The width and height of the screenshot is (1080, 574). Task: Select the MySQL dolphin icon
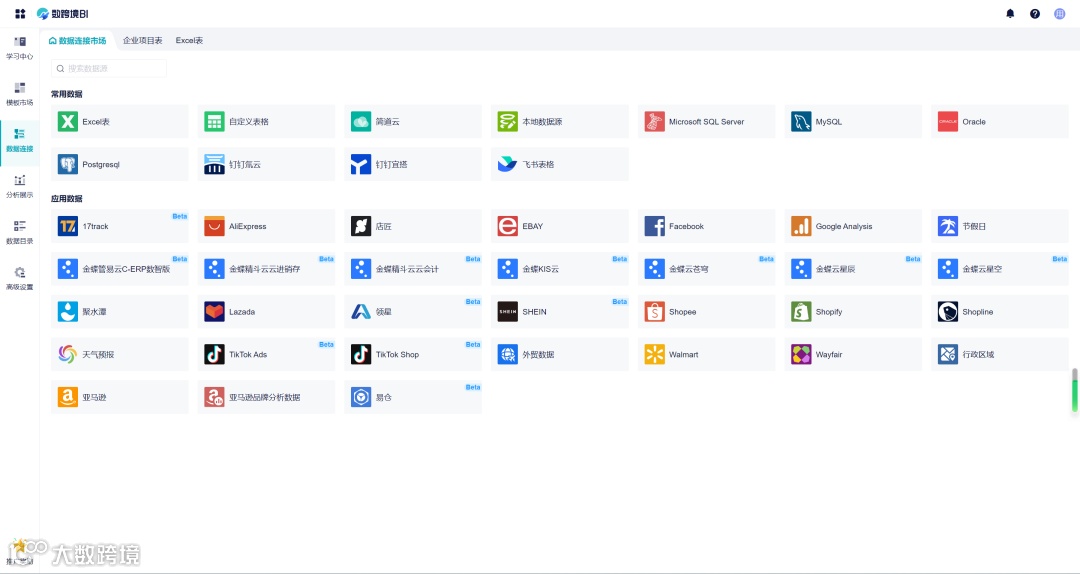[801, 121]
